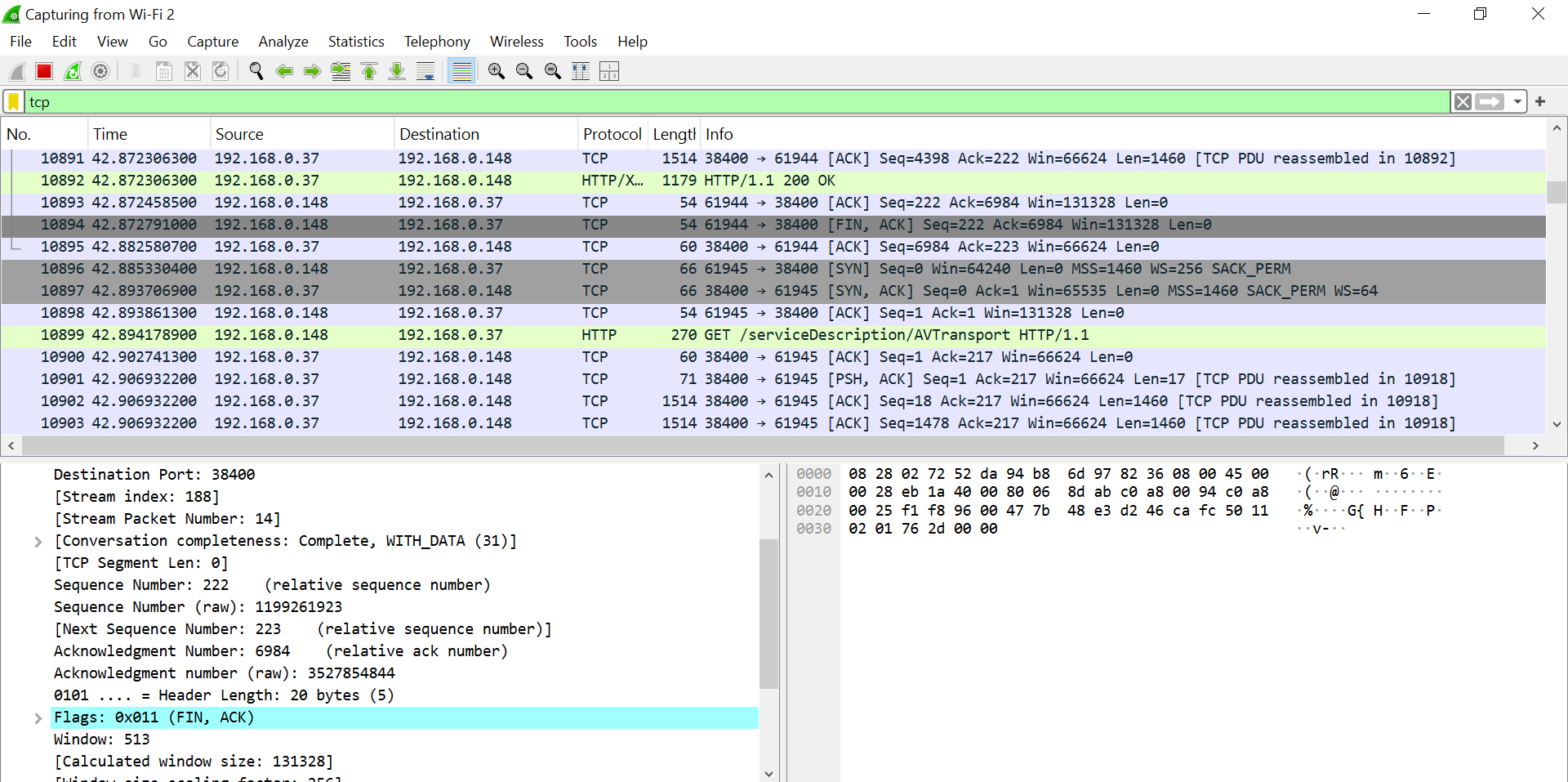Add a filter button with plus
1568x782 pixels.
pos(1540,101)
